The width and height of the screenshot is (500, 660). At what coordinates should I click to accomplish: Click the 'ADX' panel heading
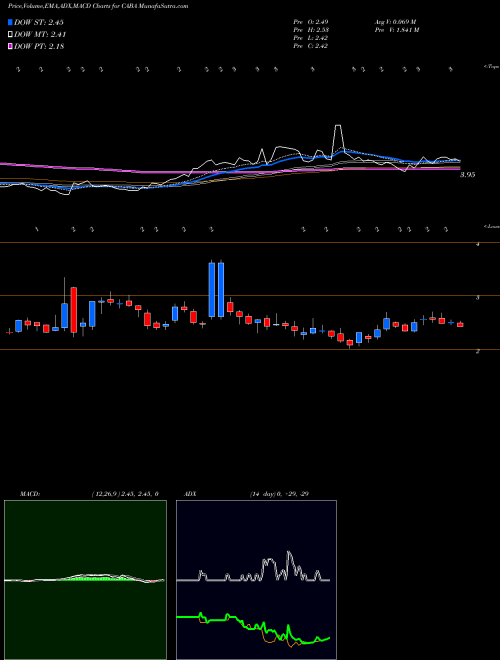[x=190, y=494]
